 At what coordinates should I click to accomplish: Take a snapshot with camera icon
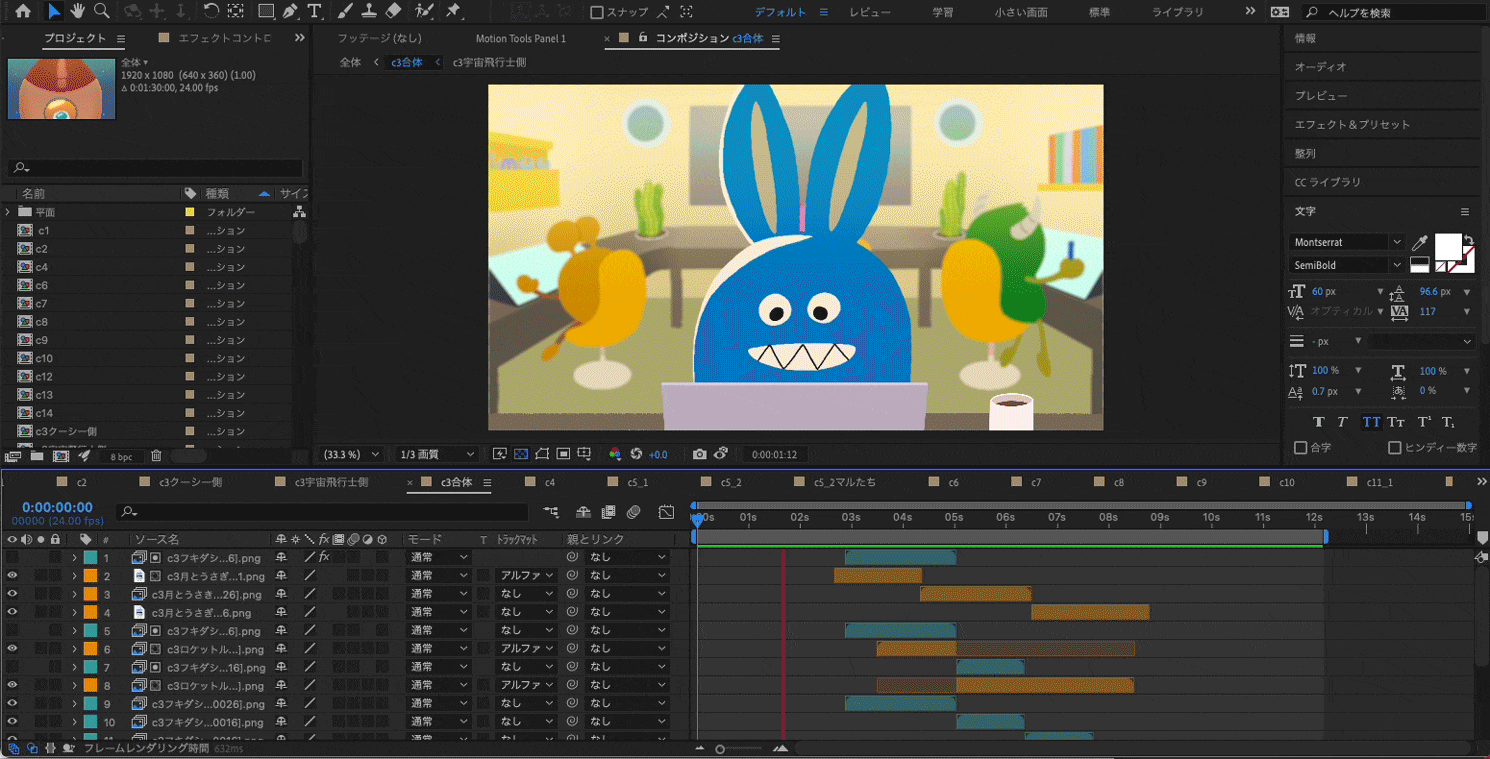(x=699, y=454)
